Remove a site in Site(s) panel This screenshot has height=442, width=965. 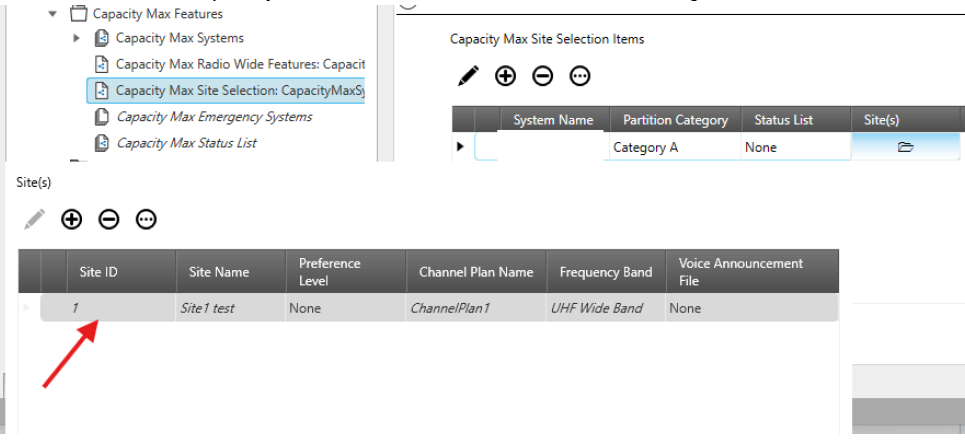click(109, 219)
